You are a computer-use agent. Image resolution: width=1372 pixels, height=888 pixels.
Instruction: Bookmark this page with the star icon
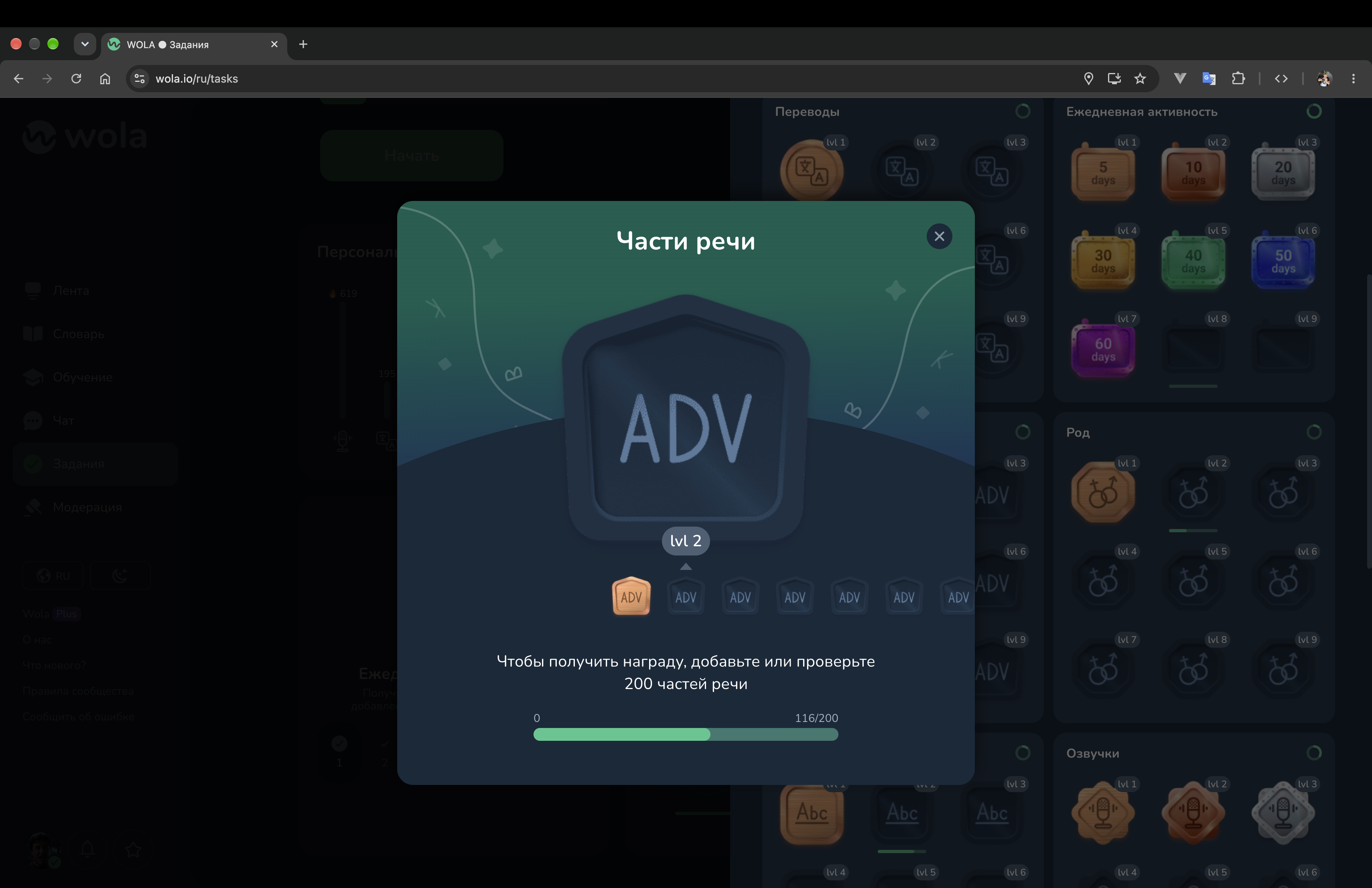1140,78
